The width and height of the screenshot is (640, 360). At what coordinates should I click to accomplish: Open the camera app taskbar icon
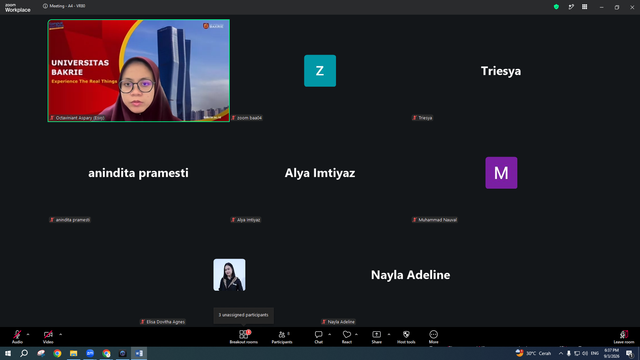click(x=122, y=353)
